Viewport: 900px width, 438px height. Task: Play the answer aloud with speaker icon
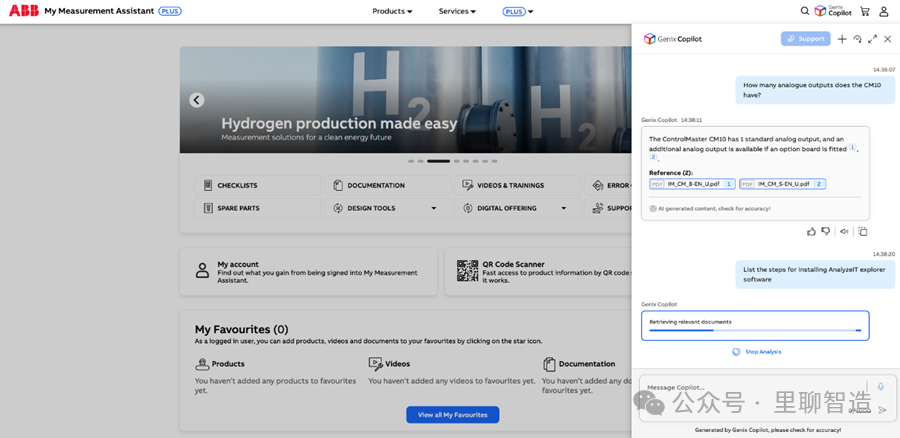pyautogui.click(x=844, y=231)
